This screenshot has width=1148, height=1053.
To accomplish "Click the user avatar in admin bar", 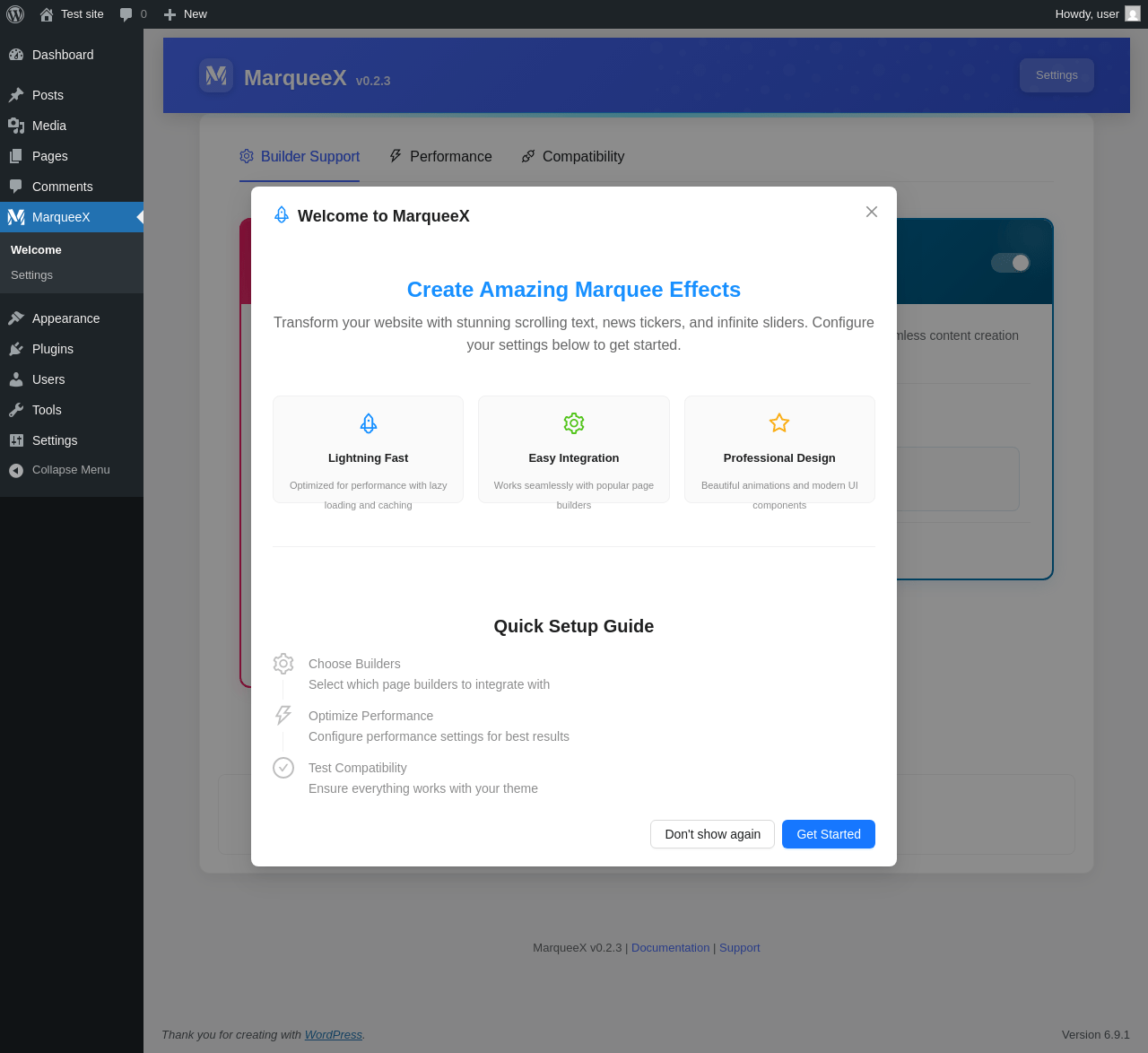I will click(1133, 14).
